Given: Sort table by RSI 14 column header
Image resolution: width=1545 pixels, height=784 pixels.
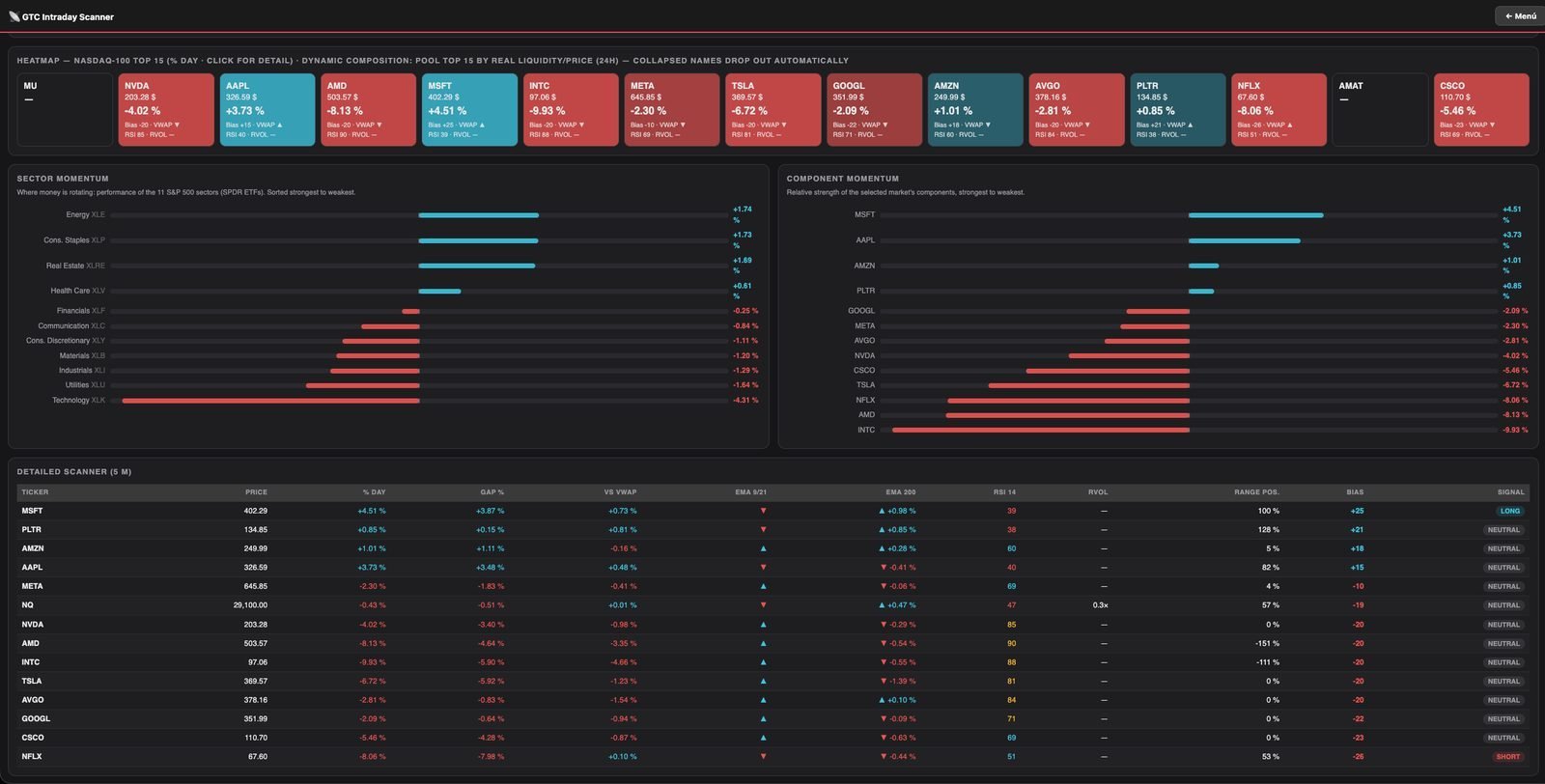Looking at the screenshot, I should click(x=1004, y=492).
